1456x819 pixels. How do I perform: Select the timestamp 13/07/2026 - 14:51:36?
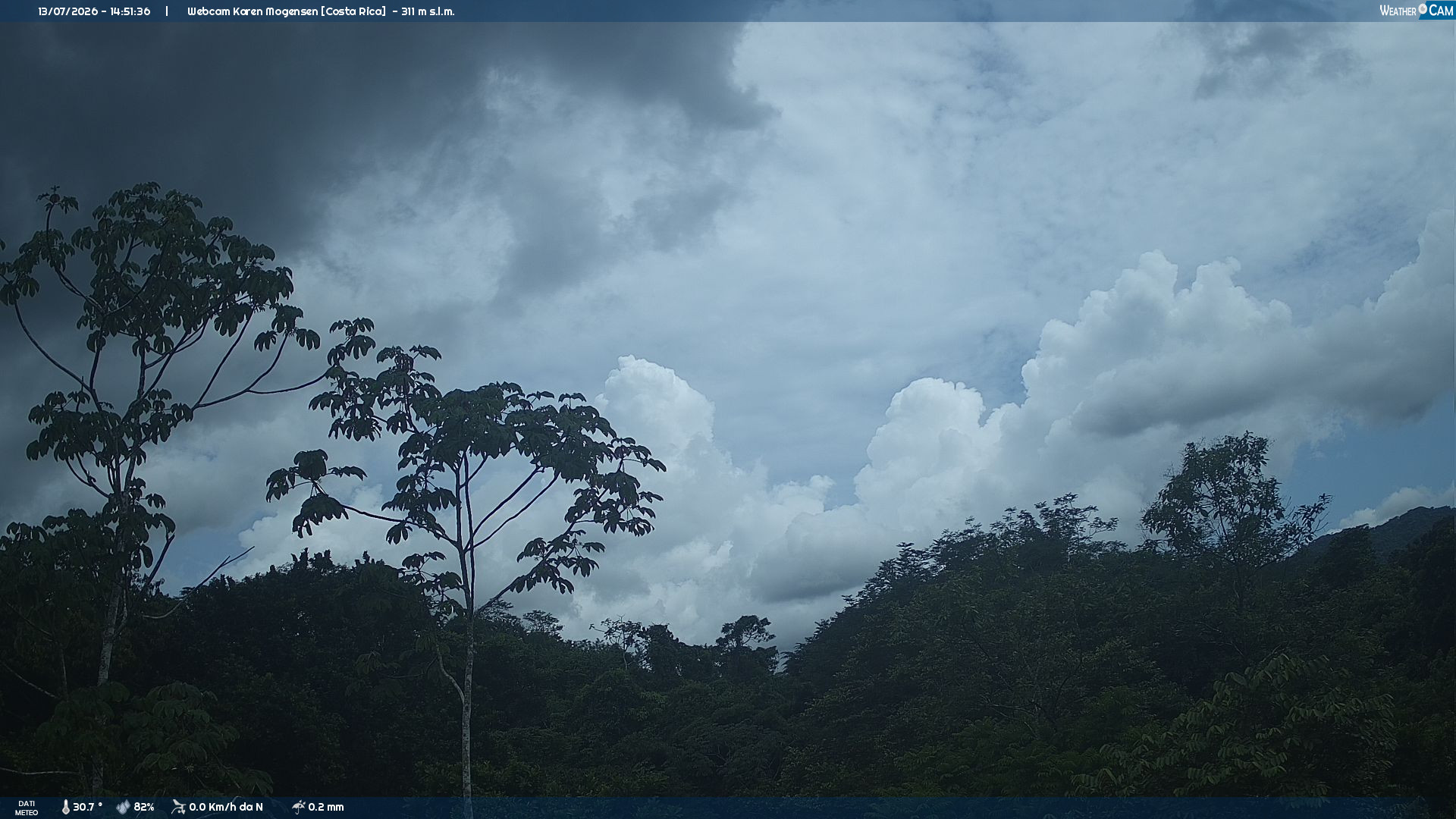tap(94, 11)
